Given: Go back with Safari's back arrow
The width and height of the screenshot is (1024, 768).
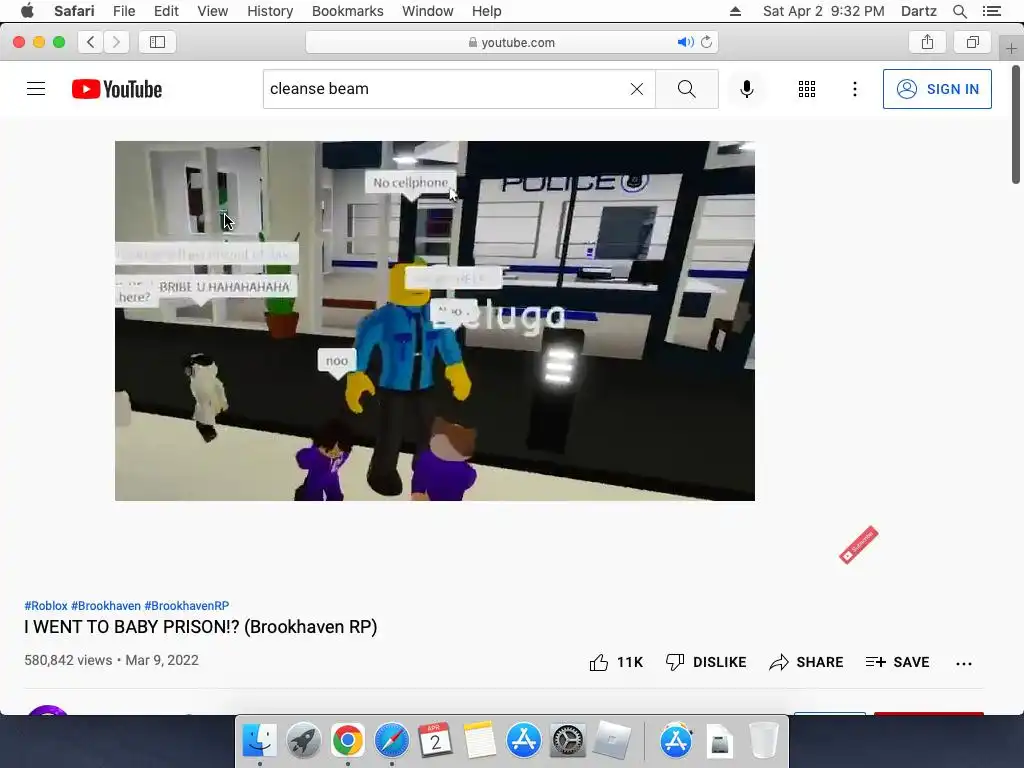Looking at the screenshot, I should tap(91, 42).
